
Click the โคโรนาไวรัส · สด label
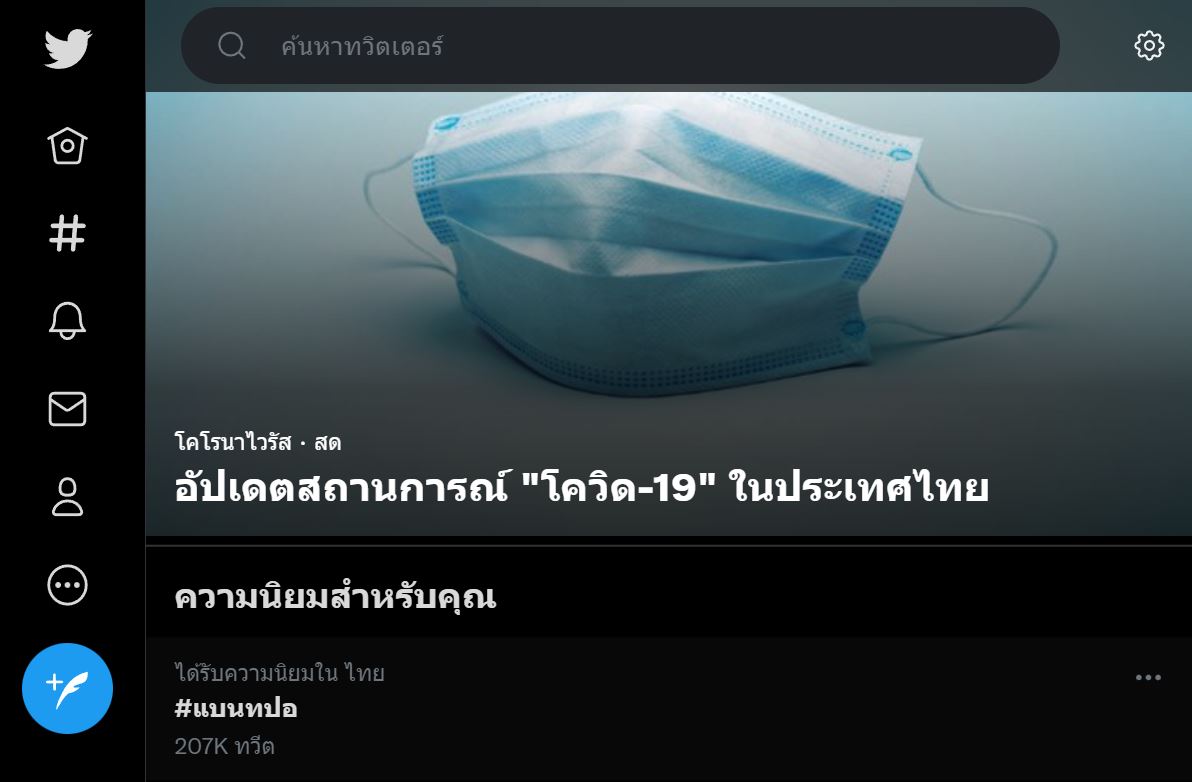(x=258, y=442)
